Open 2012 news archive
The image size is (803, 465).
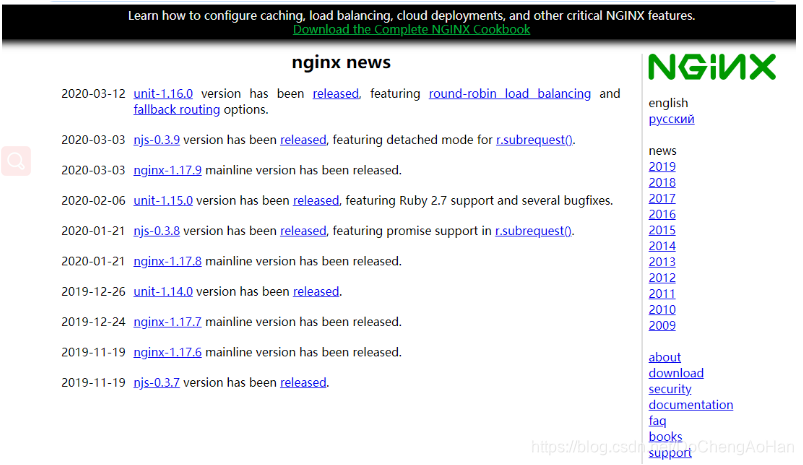(x=662, y=278)
